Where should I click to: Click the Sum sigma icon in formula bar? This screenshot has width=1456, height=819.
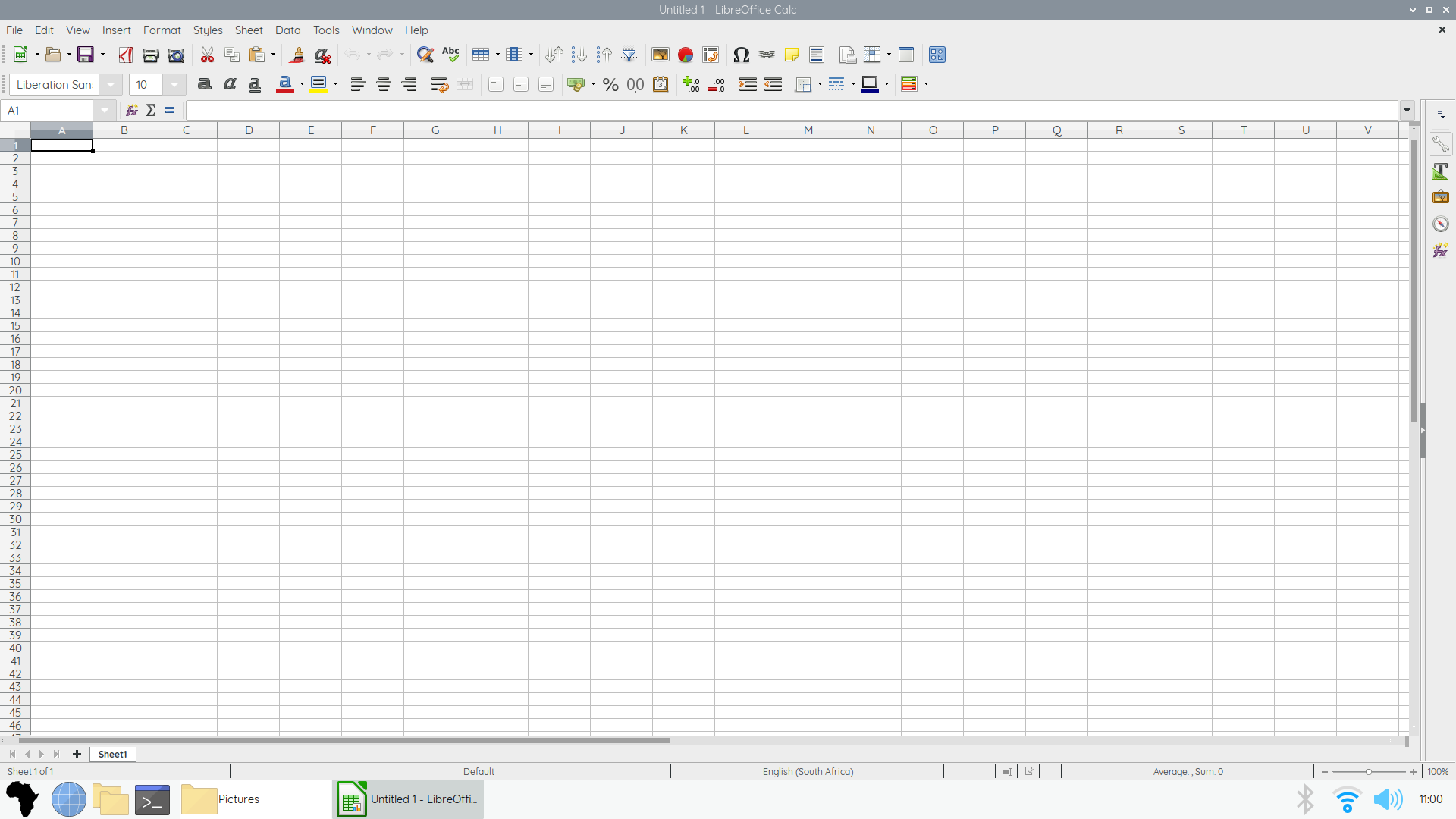(151, 111)
